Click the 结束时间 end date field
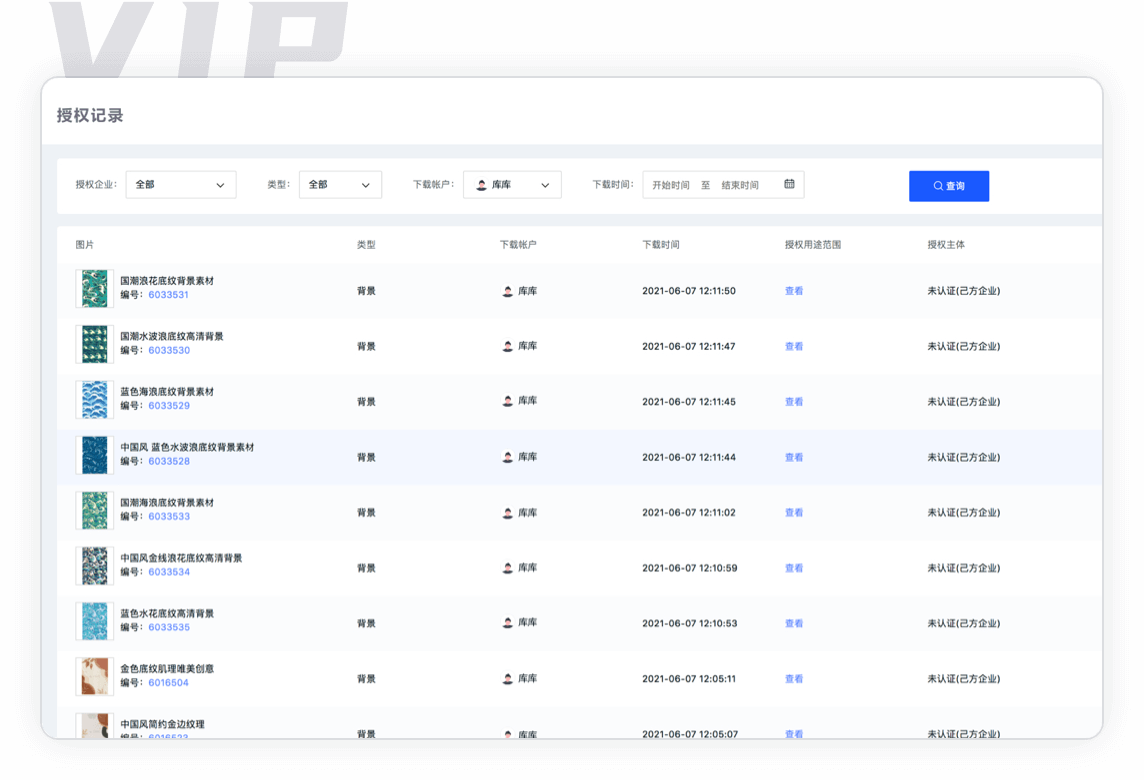Image resolution: width=1144 pixels, height=780 pixels. point(740,185)
